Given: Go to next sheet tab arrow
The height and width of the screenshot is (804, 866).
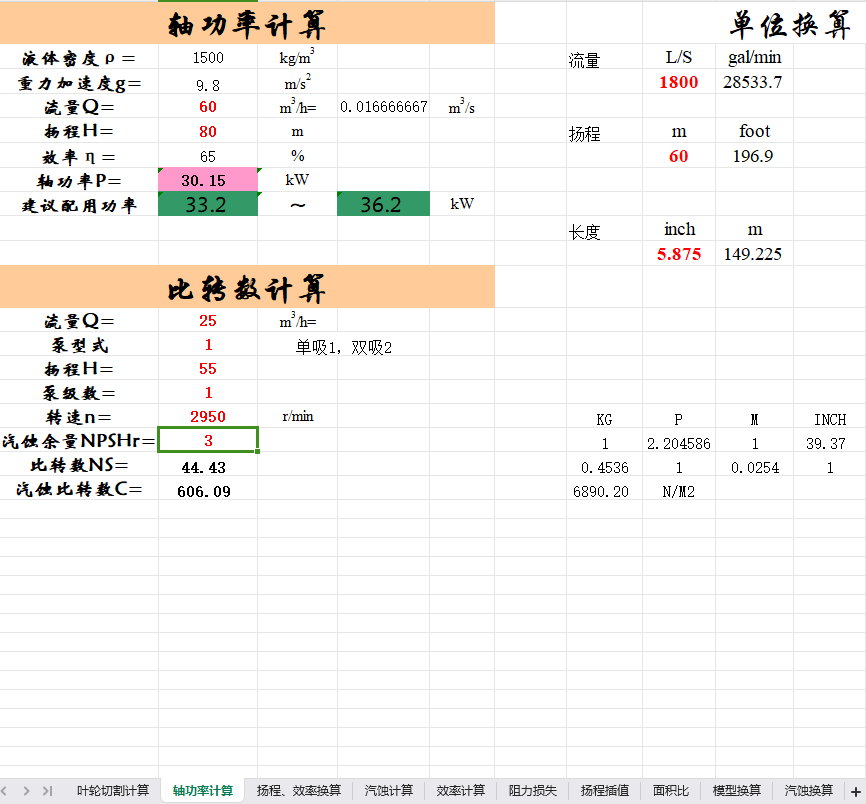Looking at the screenshot, I should (26, 791).
